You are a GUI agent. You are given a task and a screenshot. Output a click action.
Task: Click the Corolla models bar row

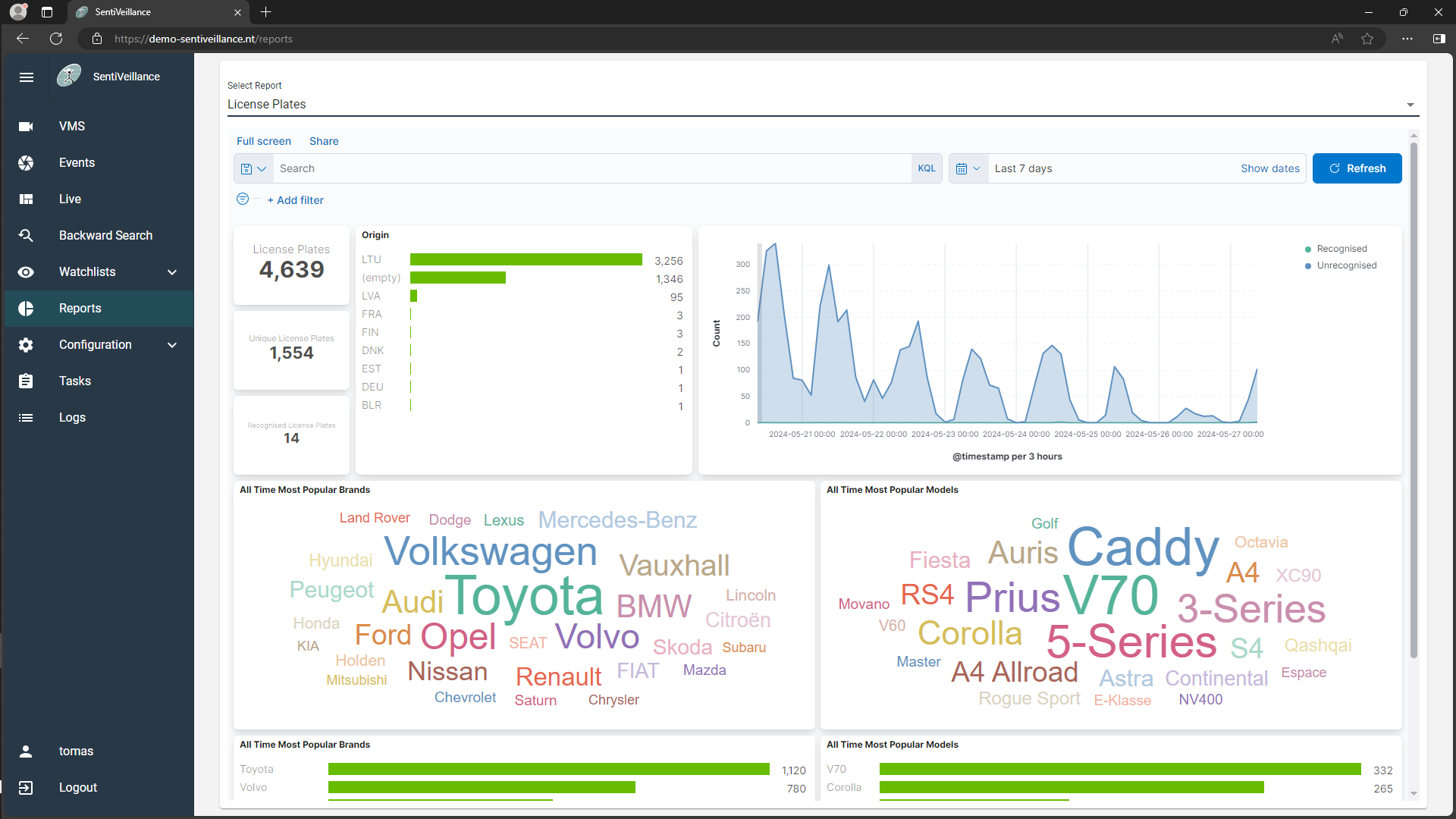point(1109,787)
